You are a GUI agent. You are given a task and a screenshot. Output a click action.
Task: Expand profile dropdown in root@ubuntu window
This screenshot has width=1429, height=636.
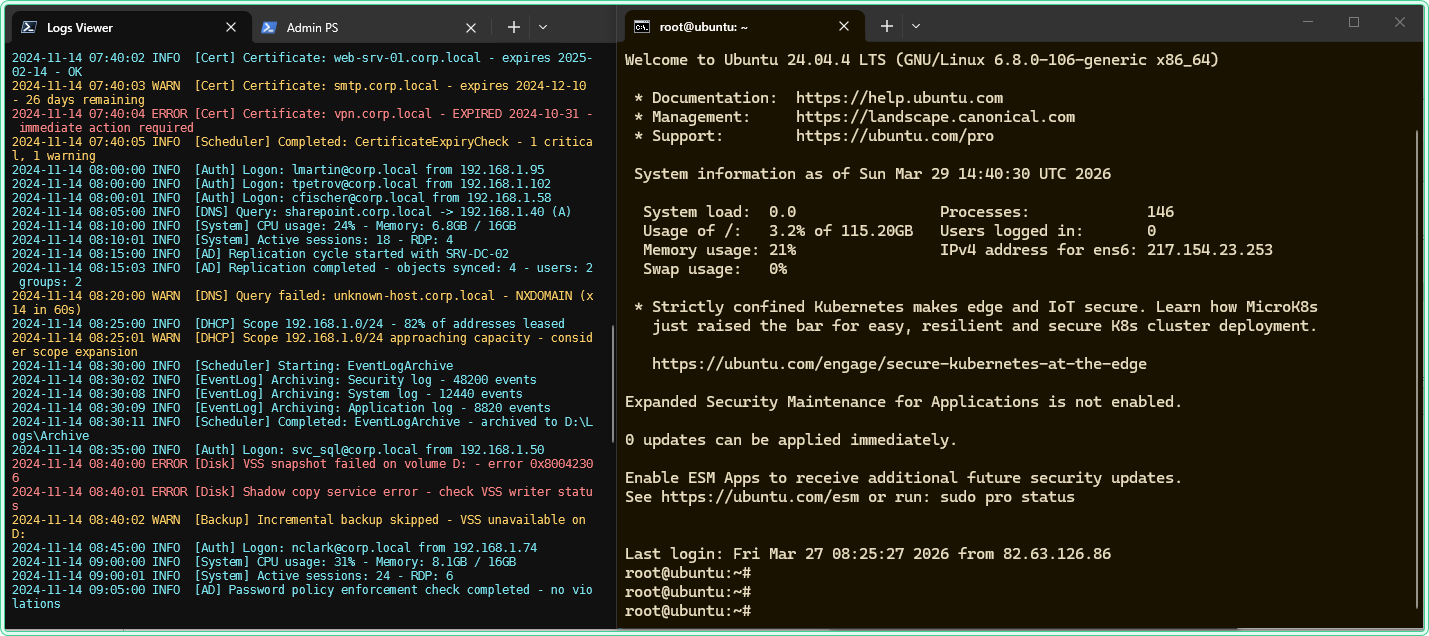(x=916, y=27)
